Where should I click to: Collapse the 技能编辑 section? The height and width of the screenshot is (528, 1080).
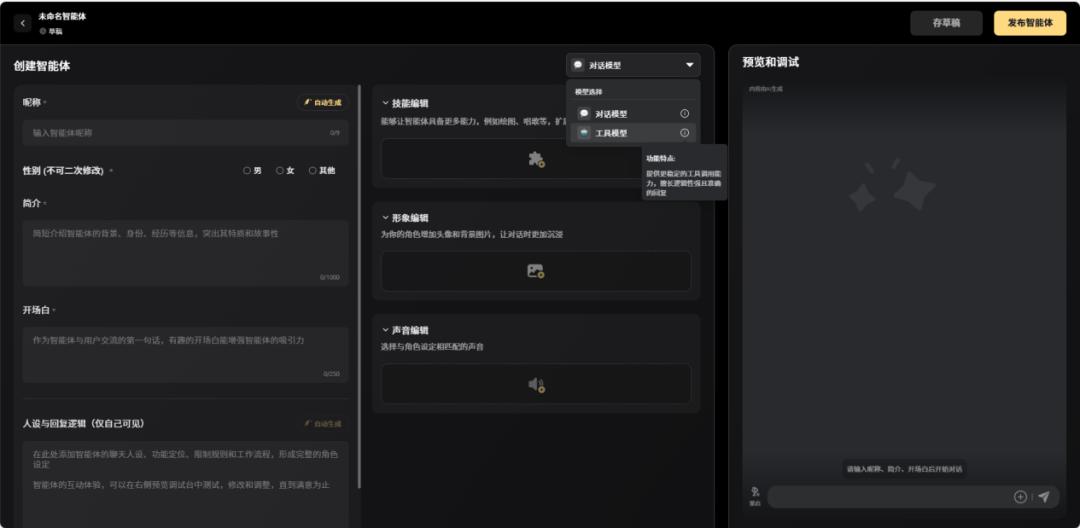tap(385, 103)
